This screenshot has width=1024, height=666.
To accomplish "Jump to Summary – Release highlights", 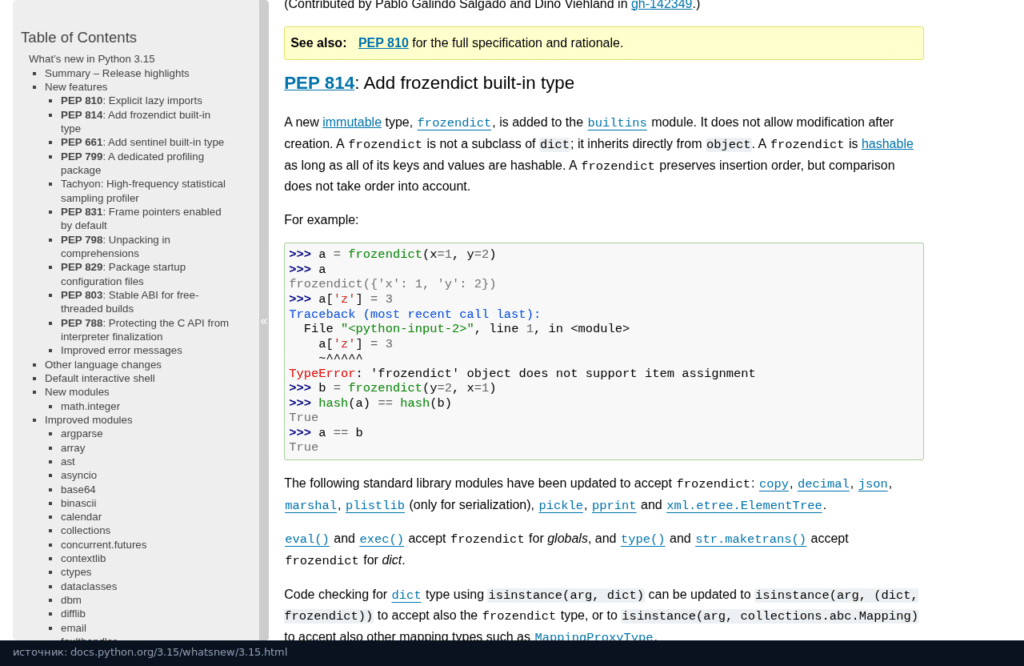I will (x=117, y=73).
